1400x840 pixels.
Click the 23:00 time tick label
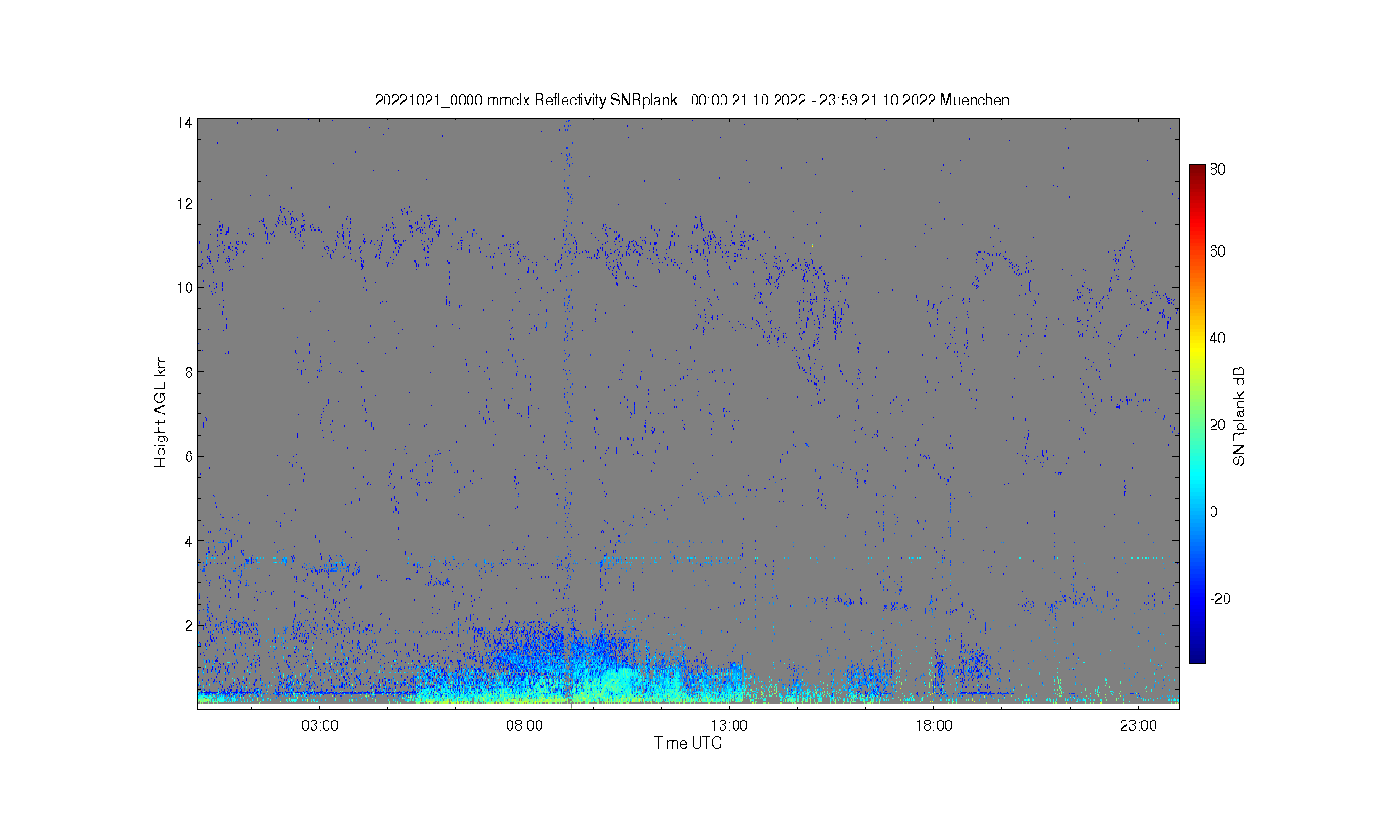point(1138,726)
